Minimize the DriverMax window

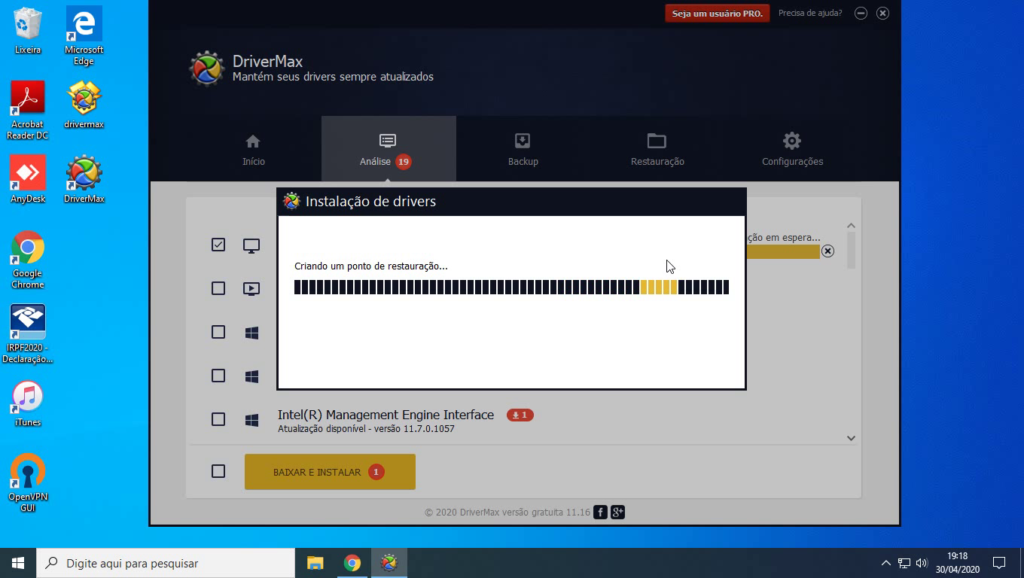click(861, 13)
